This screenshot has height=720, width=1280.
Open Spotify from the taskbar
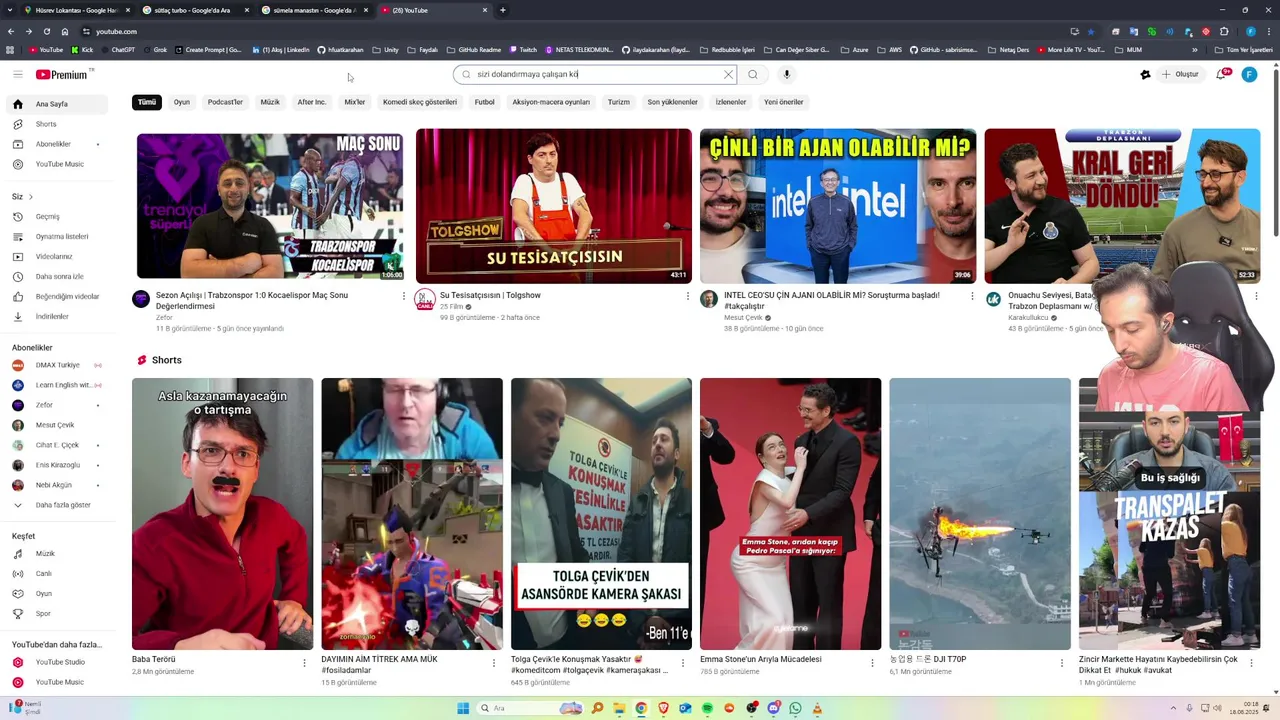coord(707,708)
